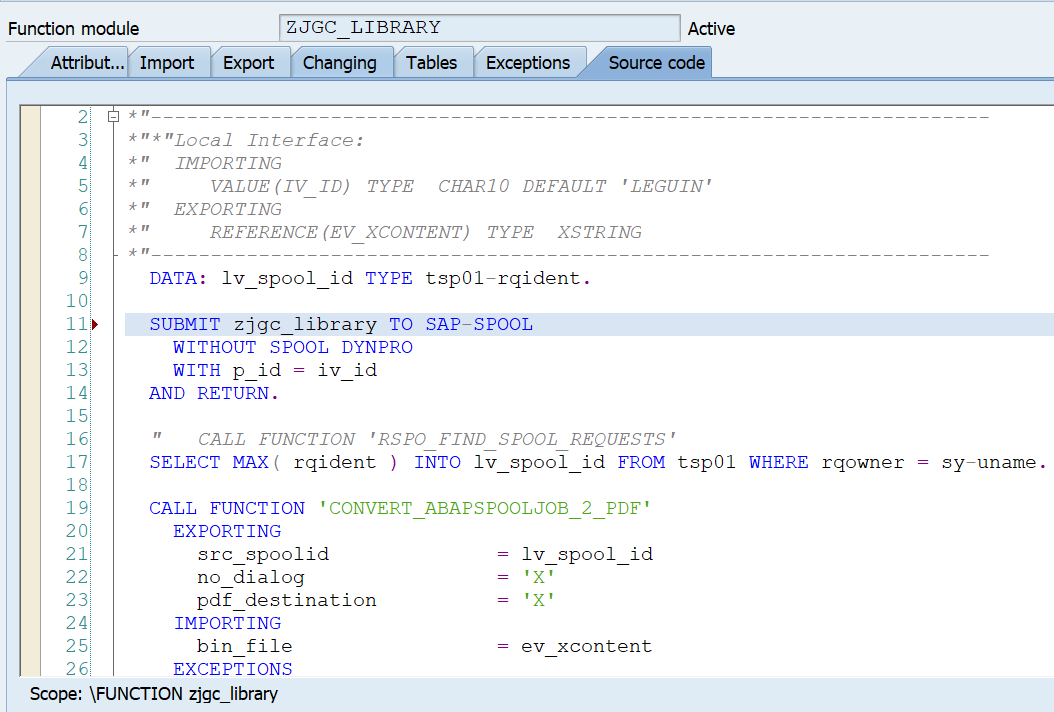Click the Source code tab
Image resolution: width=1054 pixels, height=712 pixels.
point(655,61)
